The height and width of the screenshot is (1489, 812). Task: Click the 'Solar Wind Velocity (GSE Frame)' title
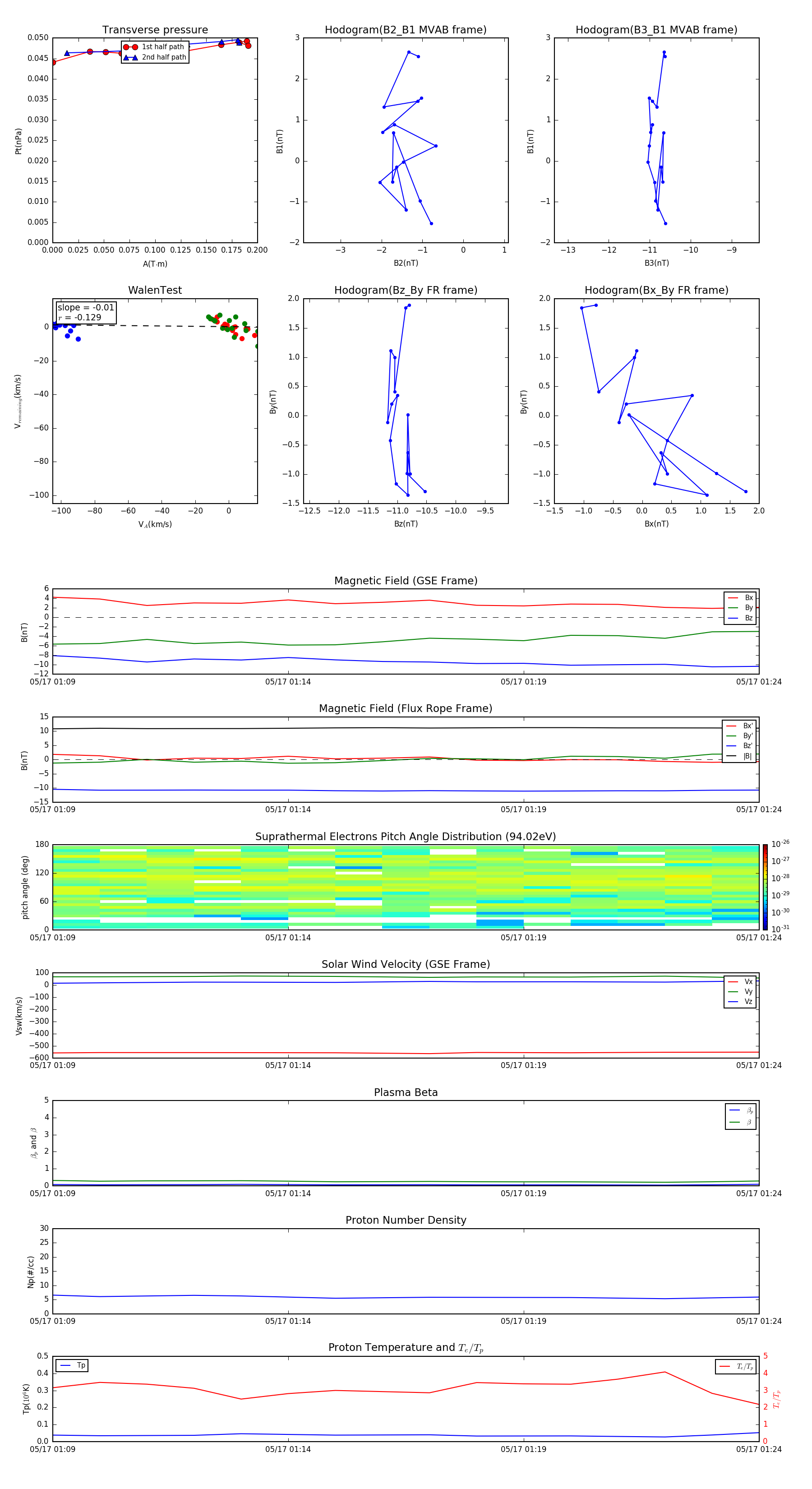click(406, 965)
